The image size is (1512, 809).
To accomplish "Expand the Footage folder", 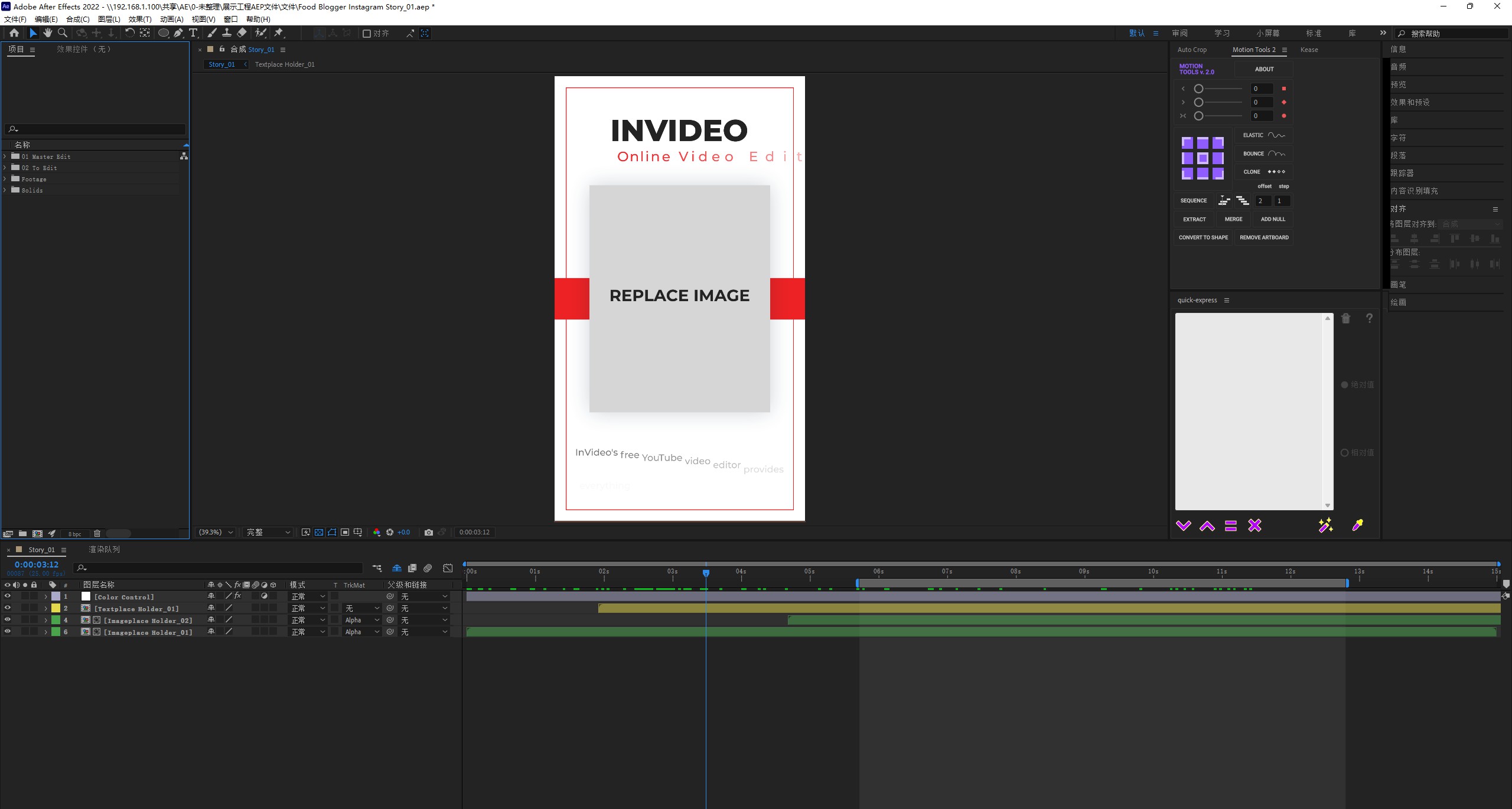I will tap(5, 179).
